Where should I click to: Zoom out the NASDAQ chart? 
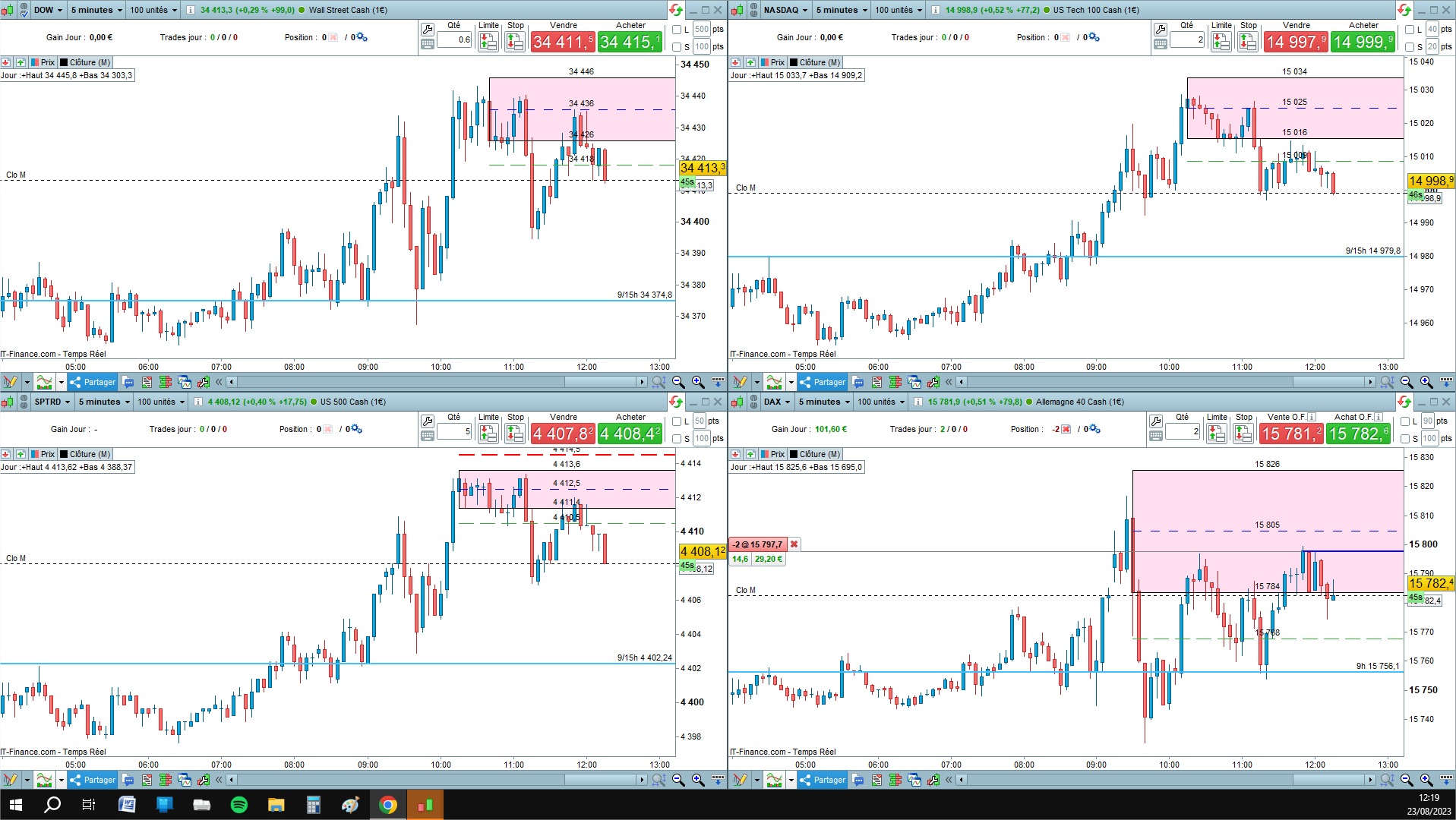[1407, 382]
